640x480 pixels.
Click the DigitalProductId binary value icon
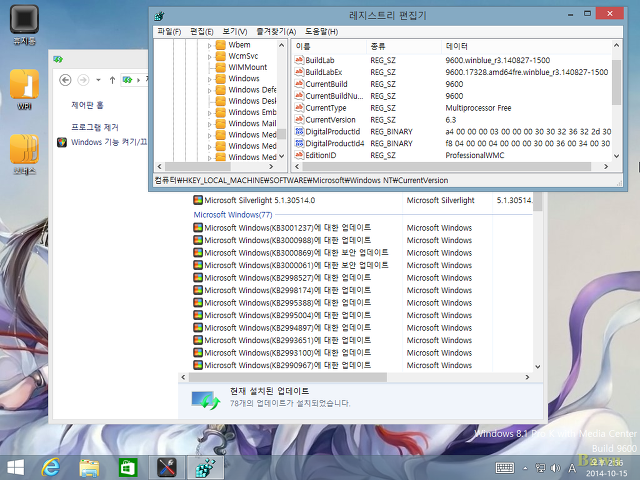[299, 131]
